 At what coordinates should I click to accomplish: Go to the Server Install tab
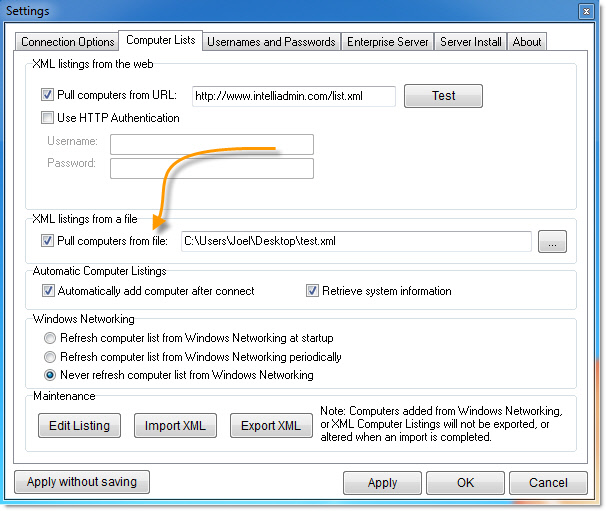click(x=470, y=42)
